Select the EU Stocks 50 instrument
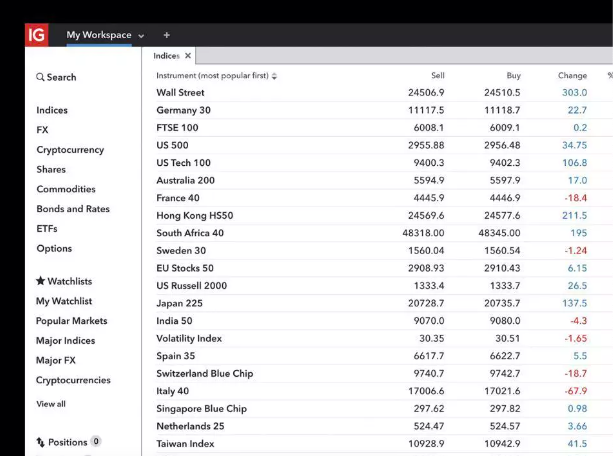 [x=185, y=268]
